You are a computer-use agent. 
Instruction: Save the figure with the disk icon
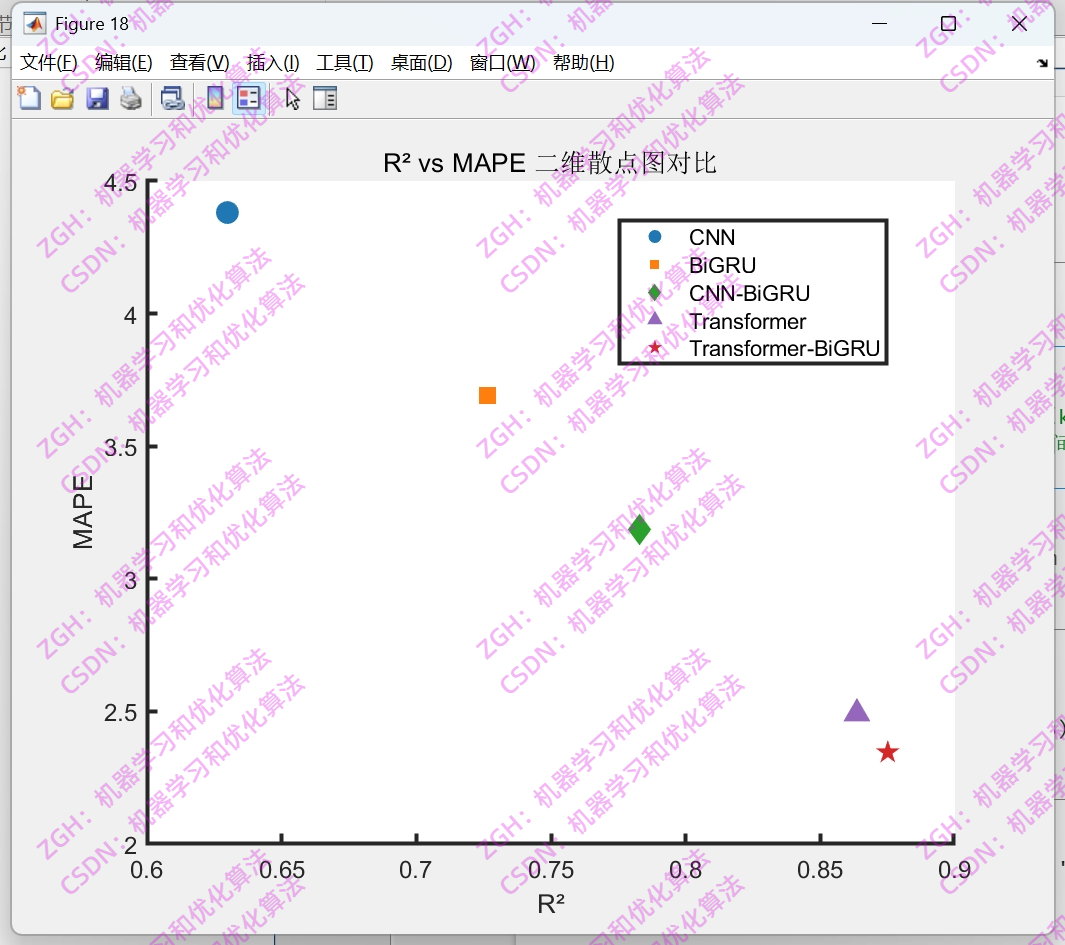coord(97,98)
